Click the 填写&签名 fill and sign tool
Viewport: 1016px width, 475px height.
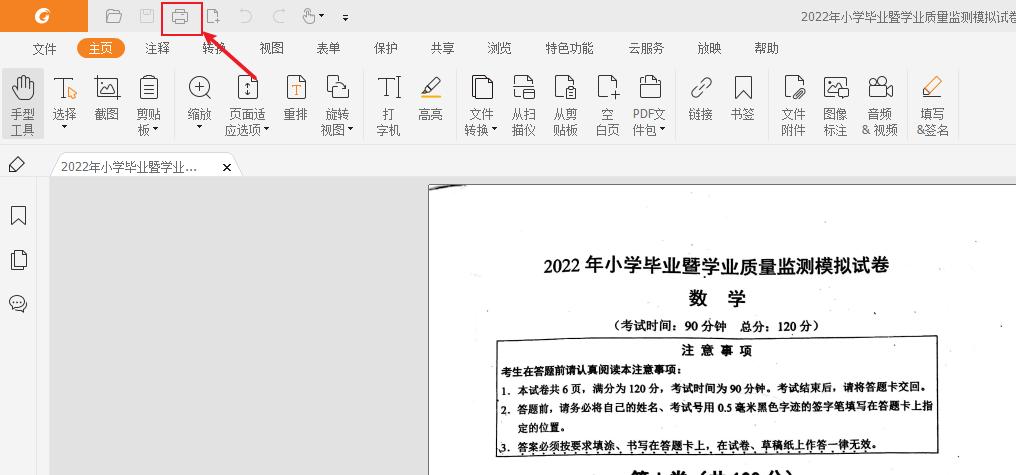tap(933, 105)
